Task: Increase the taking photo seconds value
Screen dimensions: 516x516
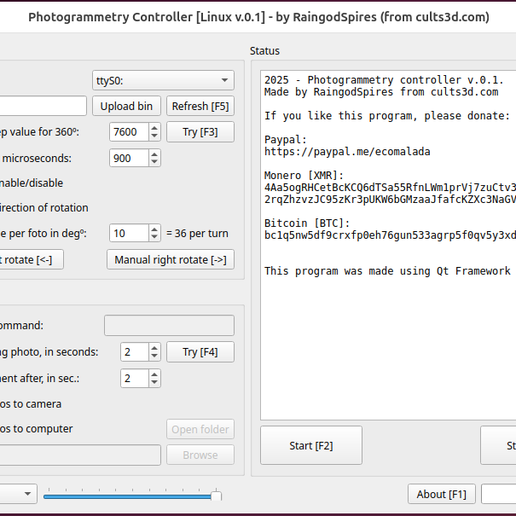Action: click(x=154, y=348)
